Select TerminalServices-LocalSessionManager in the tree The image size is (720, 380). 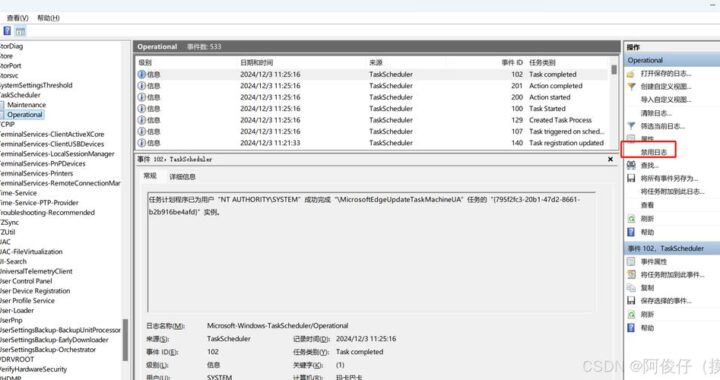click(x=57, y=154)
